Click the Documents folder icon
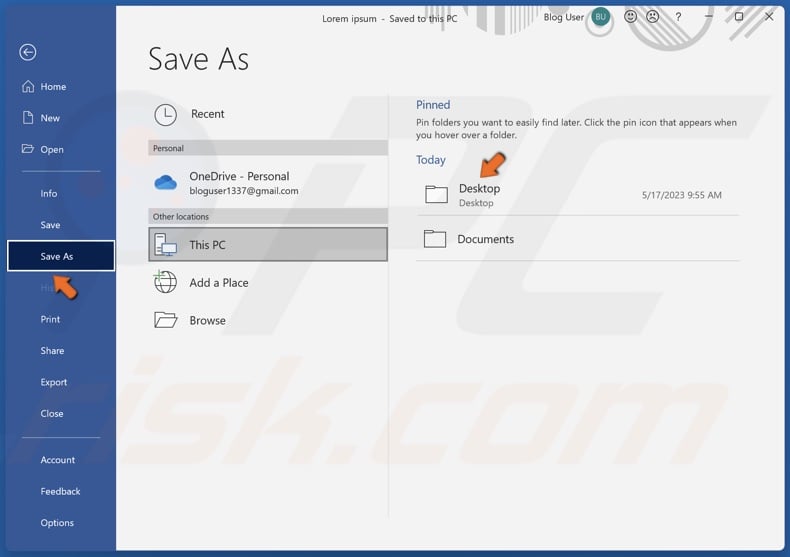Viewport: 790px width, 557px height. click(x=435, y=239)
